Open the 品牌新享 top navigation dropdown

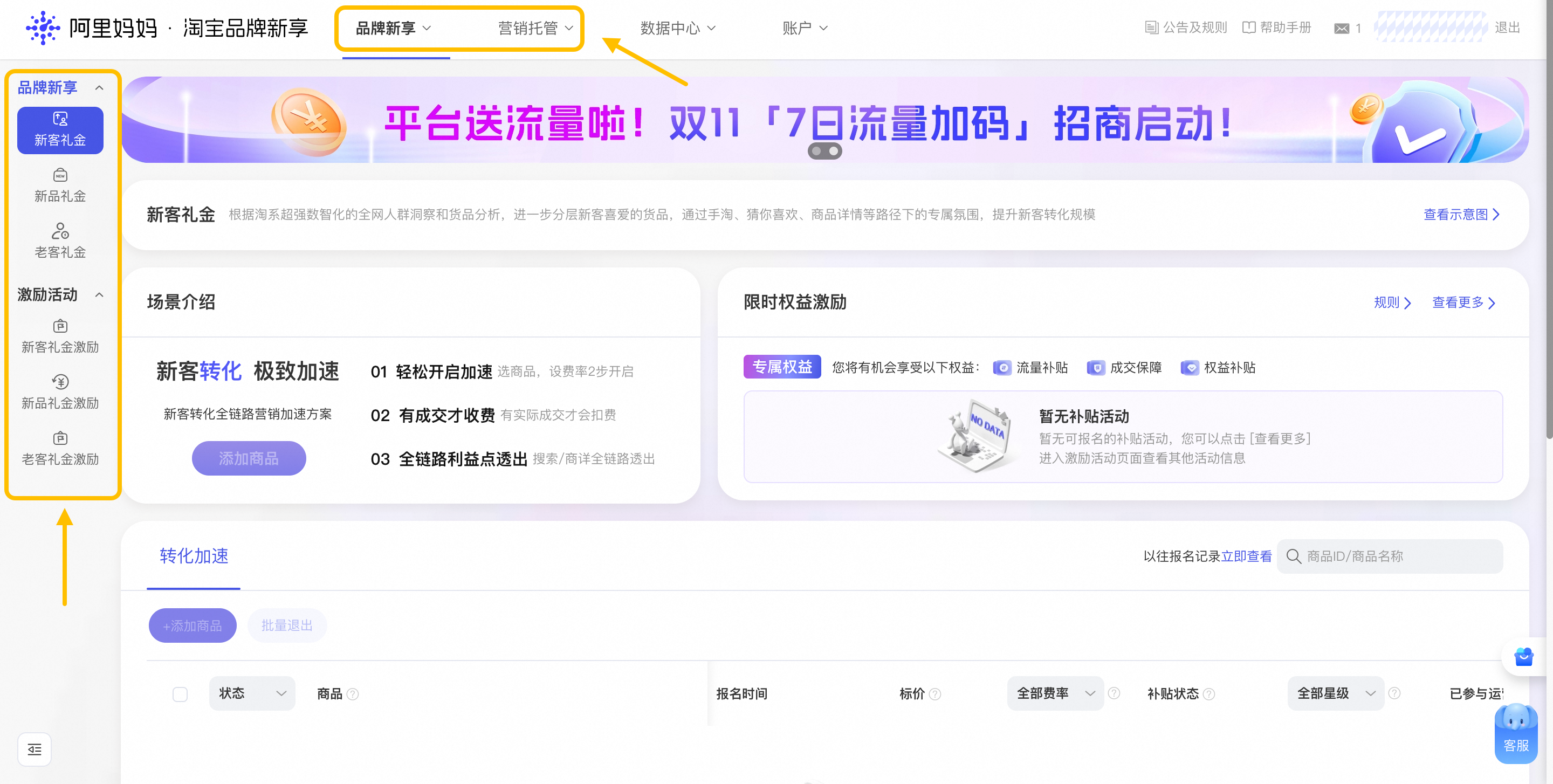393,29
